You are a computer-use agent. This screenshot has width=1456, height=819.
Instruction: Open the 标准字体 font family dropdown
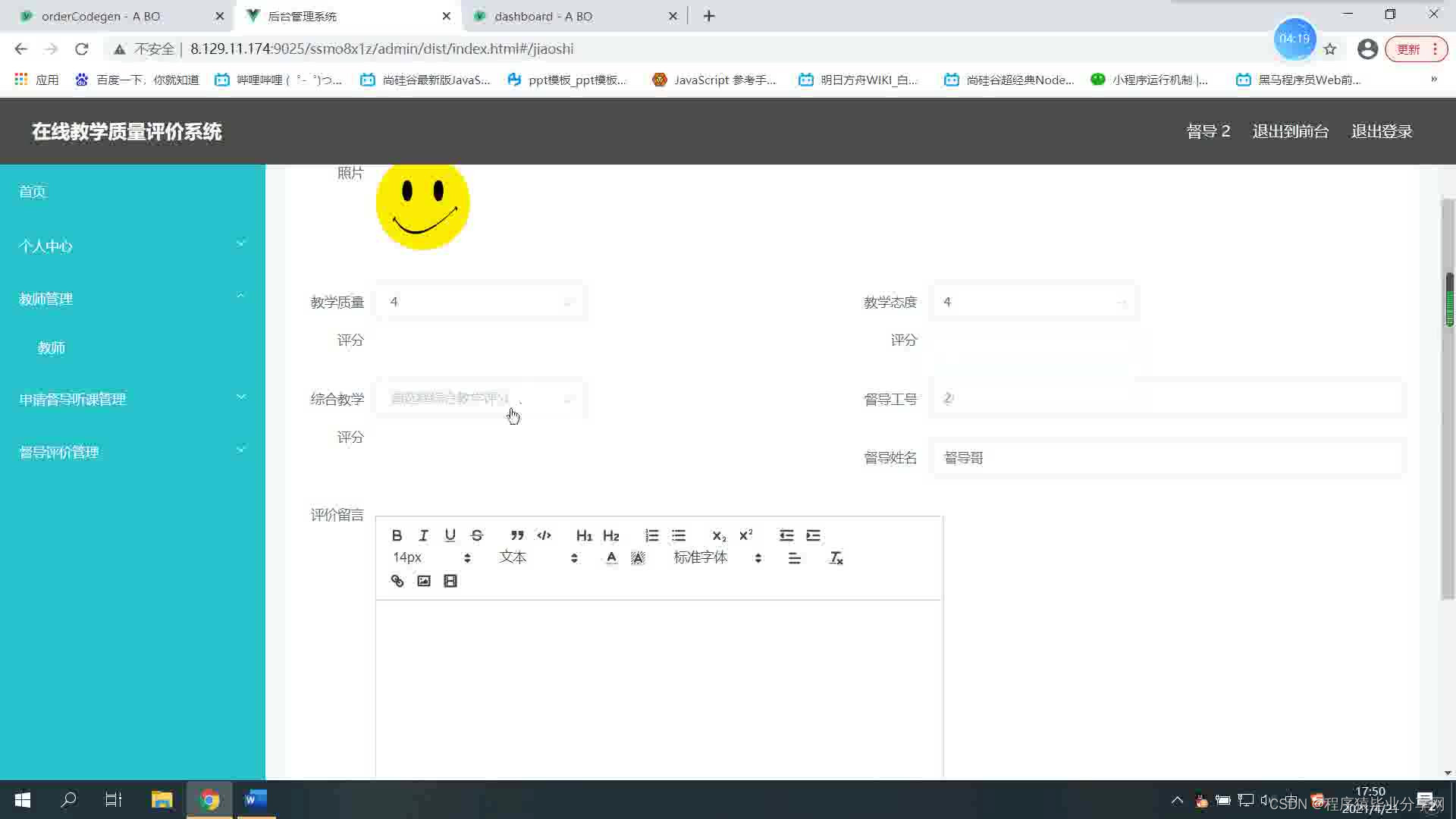pyautogui.click(x=717, y=558)
